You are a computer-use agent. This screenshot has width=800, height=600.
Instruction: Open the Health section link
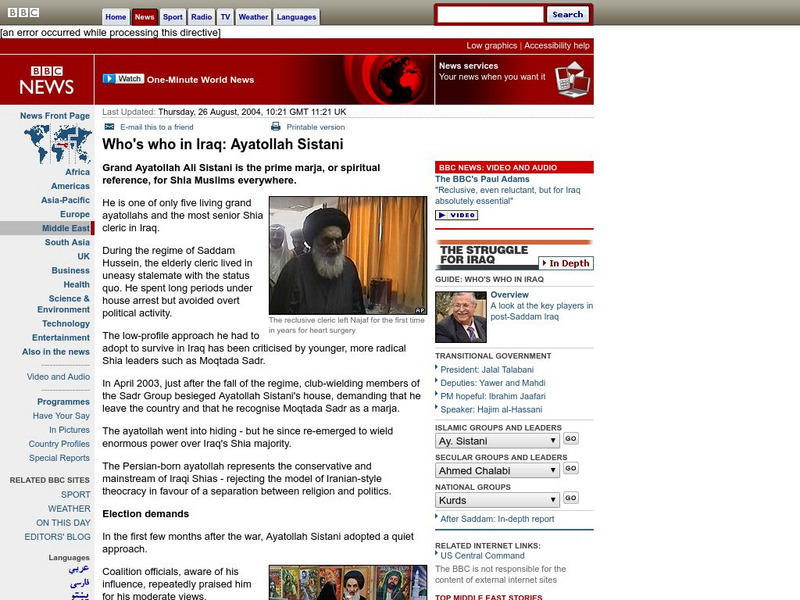click(x=76, y=284)
